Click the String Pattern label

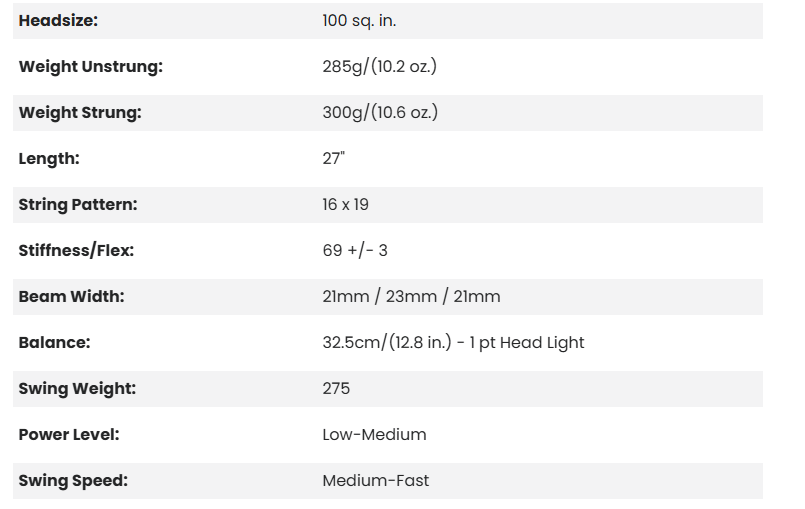point(78,205)
